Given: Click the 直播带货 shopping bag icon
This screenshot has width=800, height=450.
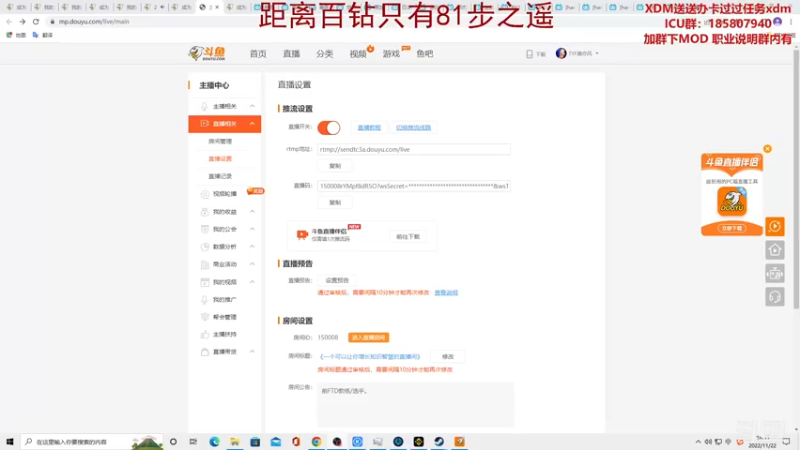Looking at the screenshot, I should (205, 352).
